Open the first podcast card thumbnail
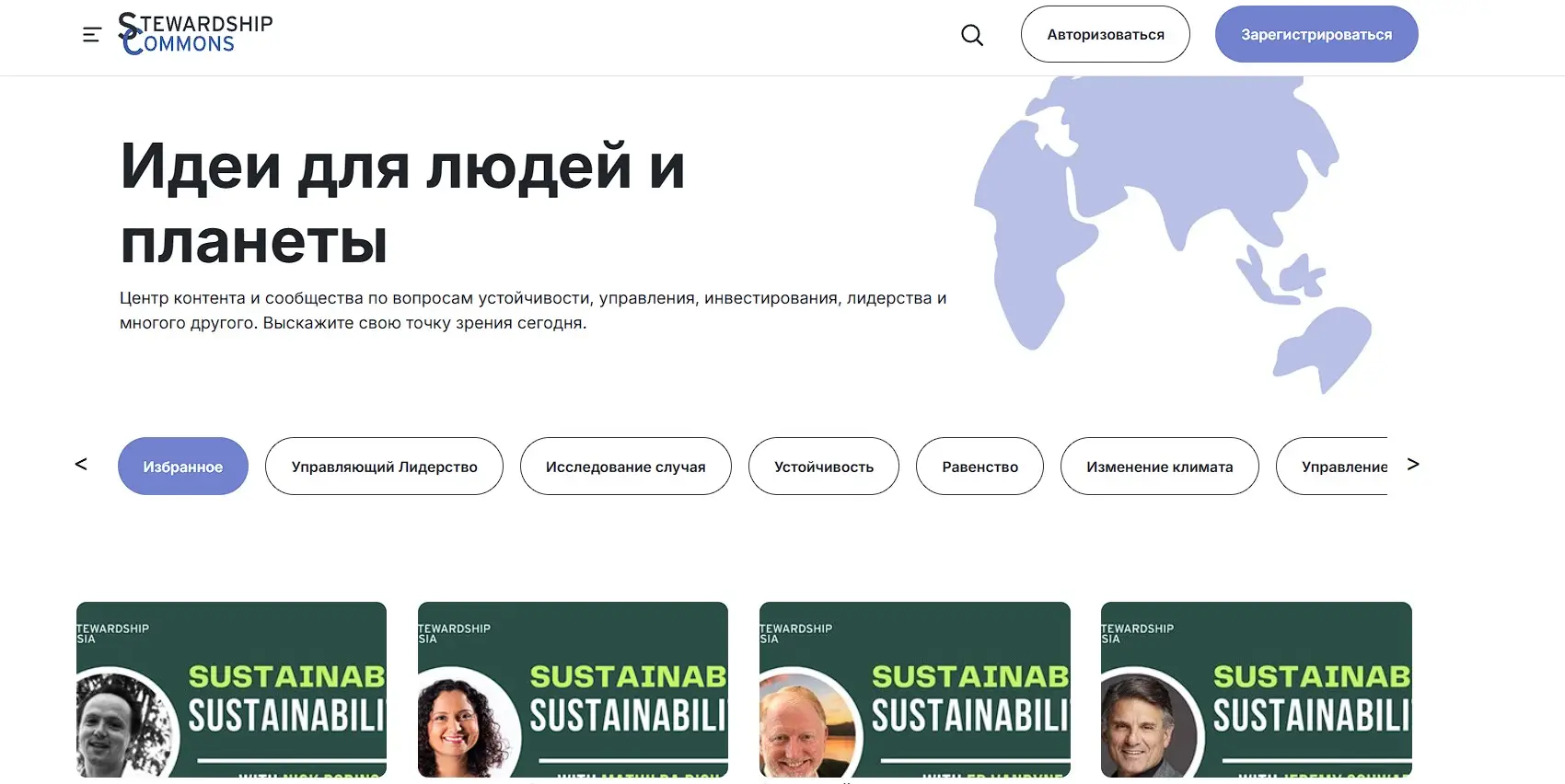Screen dimensions: 1565x784 coord(231,690)
